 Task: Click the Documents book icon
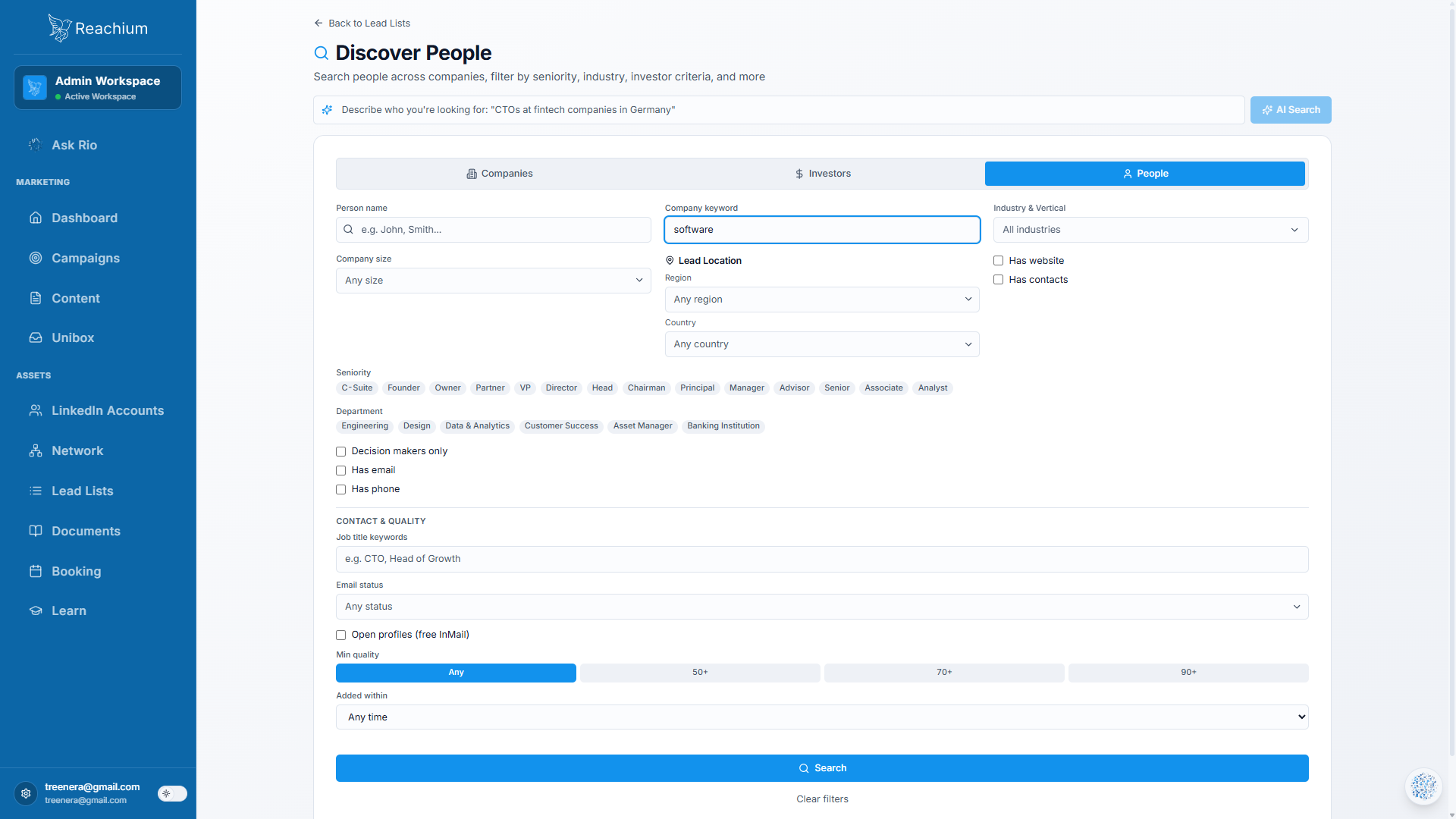click(36, 531)
